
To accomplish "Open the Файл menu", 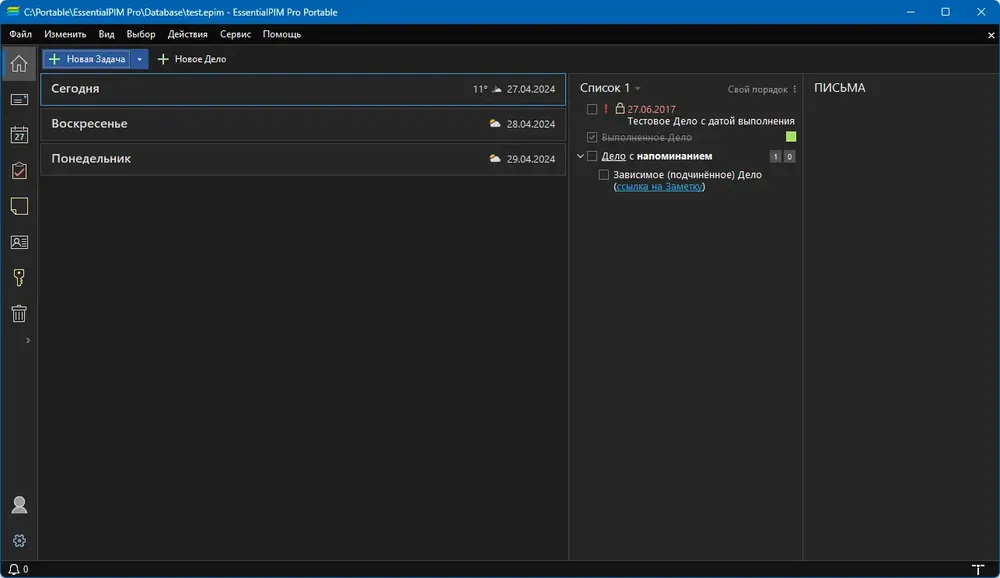I will tap(20, 34).
